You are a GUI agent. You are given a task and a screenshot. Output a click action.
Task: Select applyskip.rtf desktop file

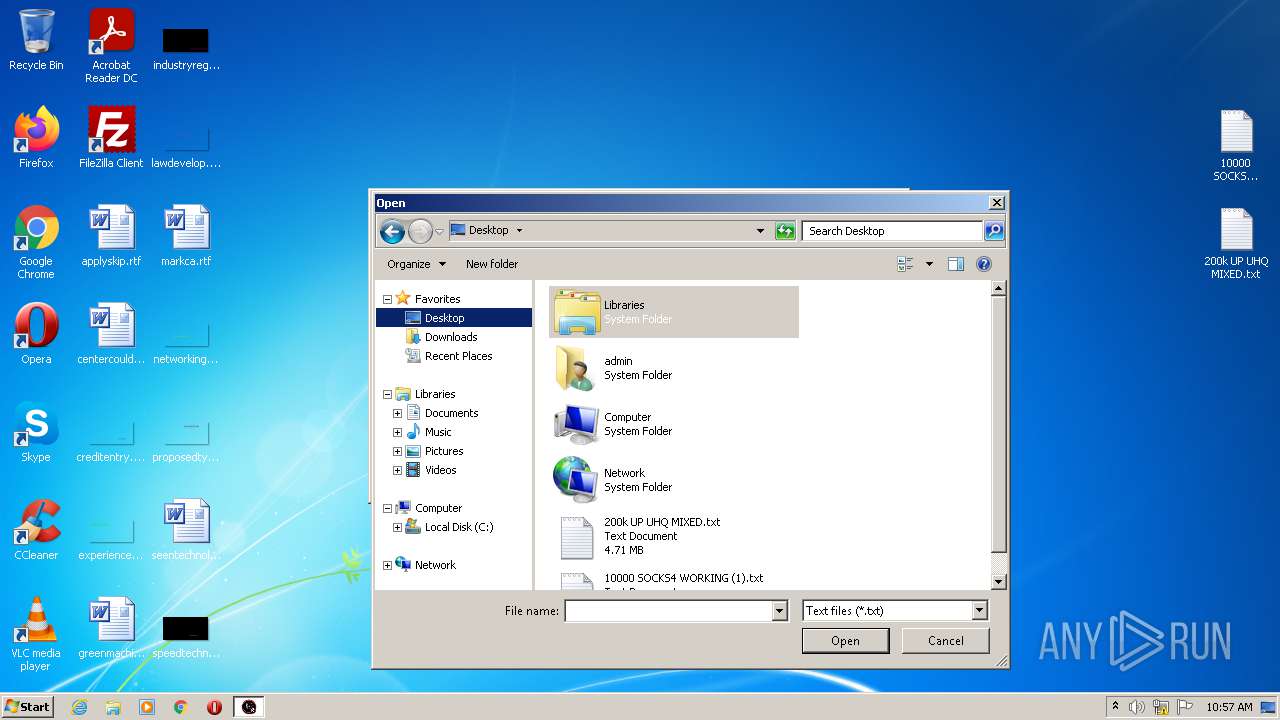[111, 236]
